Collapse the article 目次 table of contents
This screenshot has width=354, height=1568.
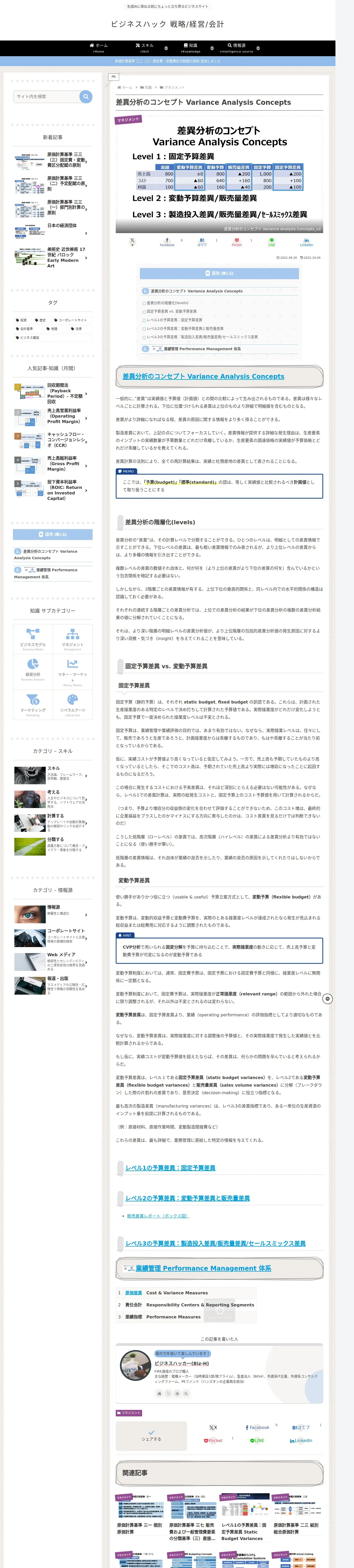click(x=219, y=273)
